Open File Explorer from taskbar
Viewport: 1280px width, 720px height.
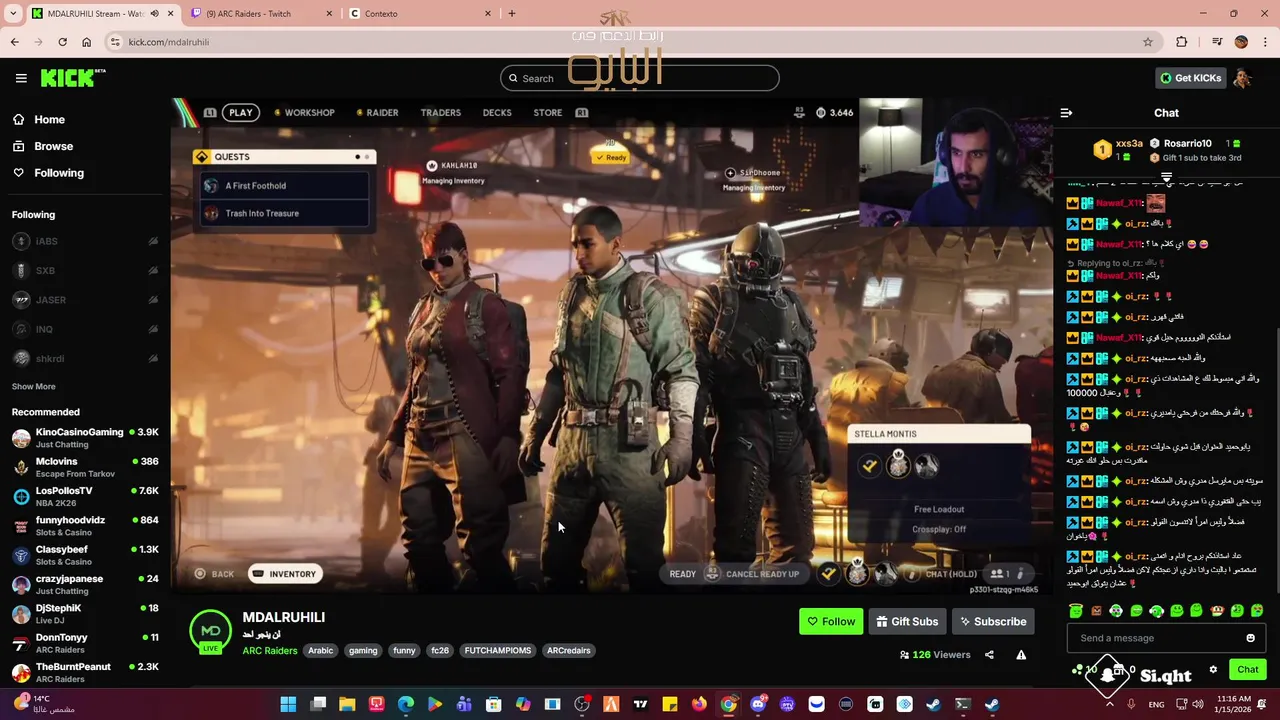347,704
